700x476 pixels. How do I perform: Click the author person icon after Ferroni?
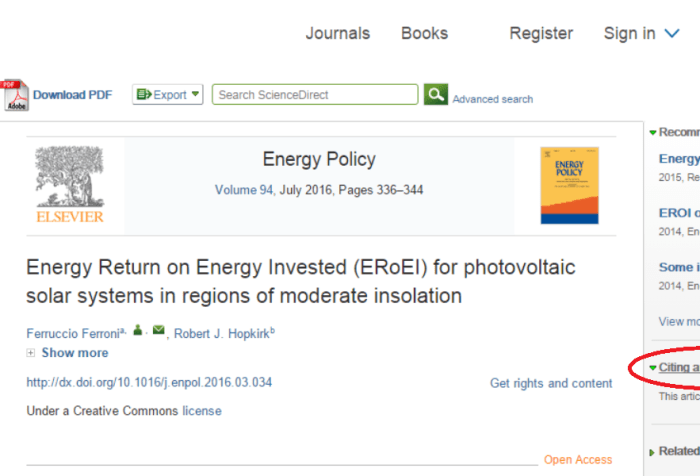coord(138,331)
